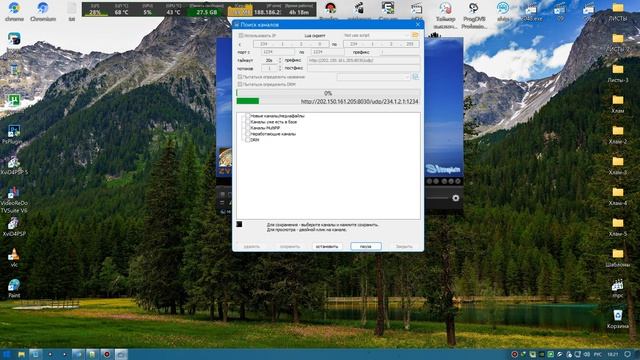The width and height of the screenshot is (640, 360).
Task: Open the Хлам-5 desktop folder
Action: point(618,227)
